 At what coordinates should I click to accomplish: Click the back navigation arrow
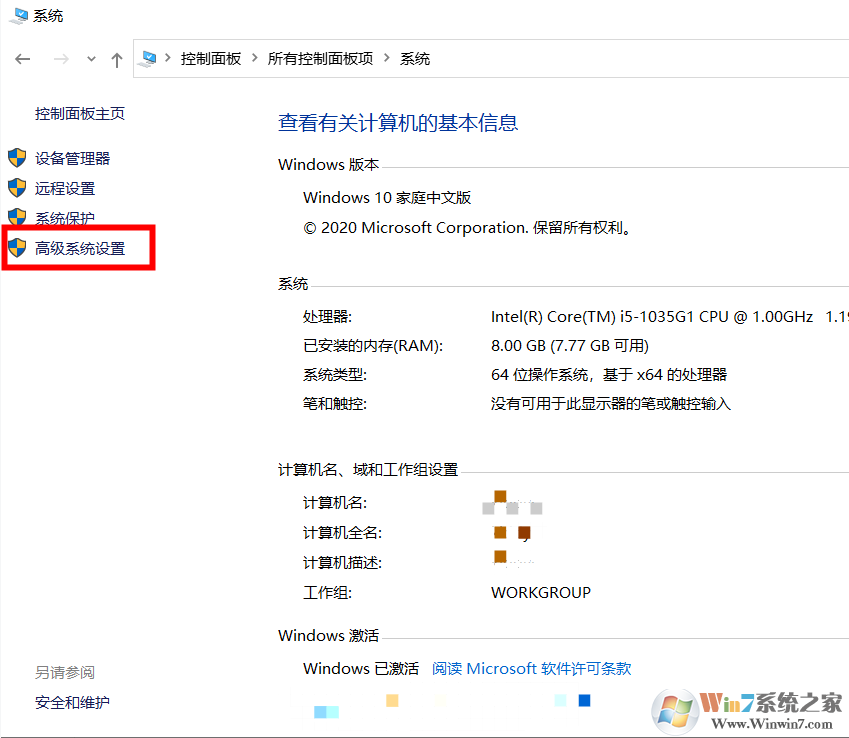click(22, 58)
